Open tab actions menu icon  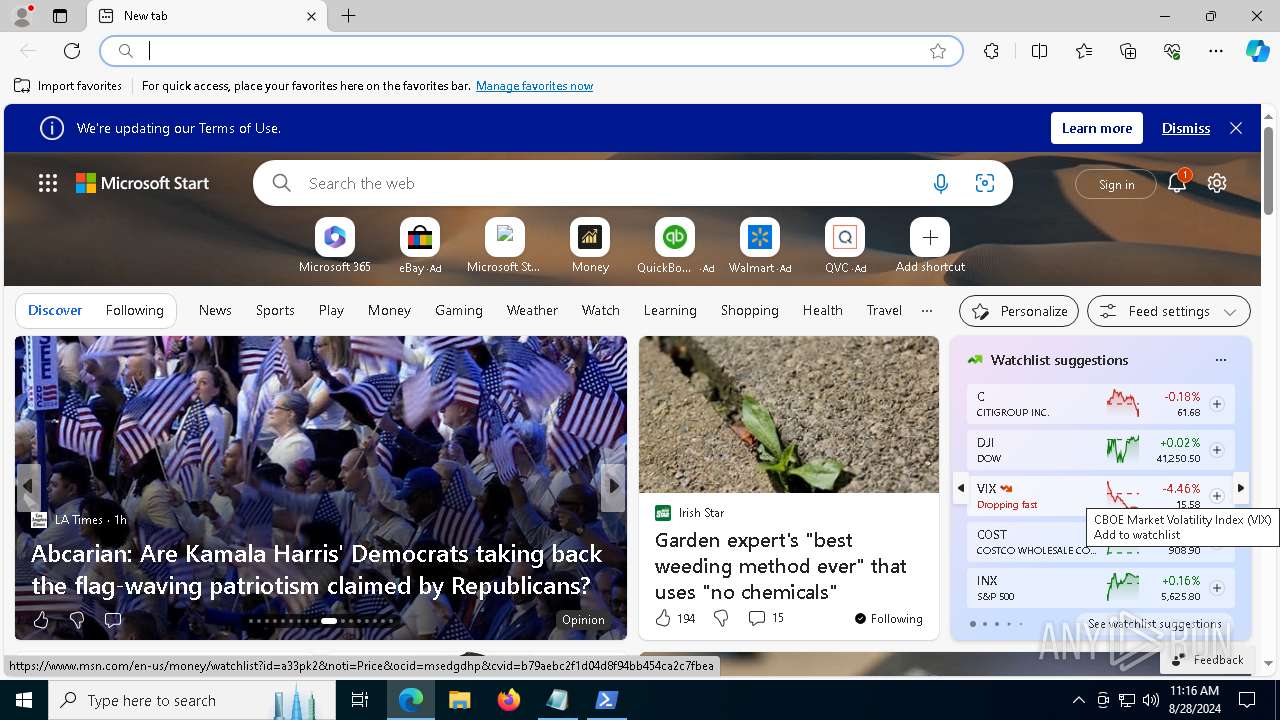click(60, 16)
